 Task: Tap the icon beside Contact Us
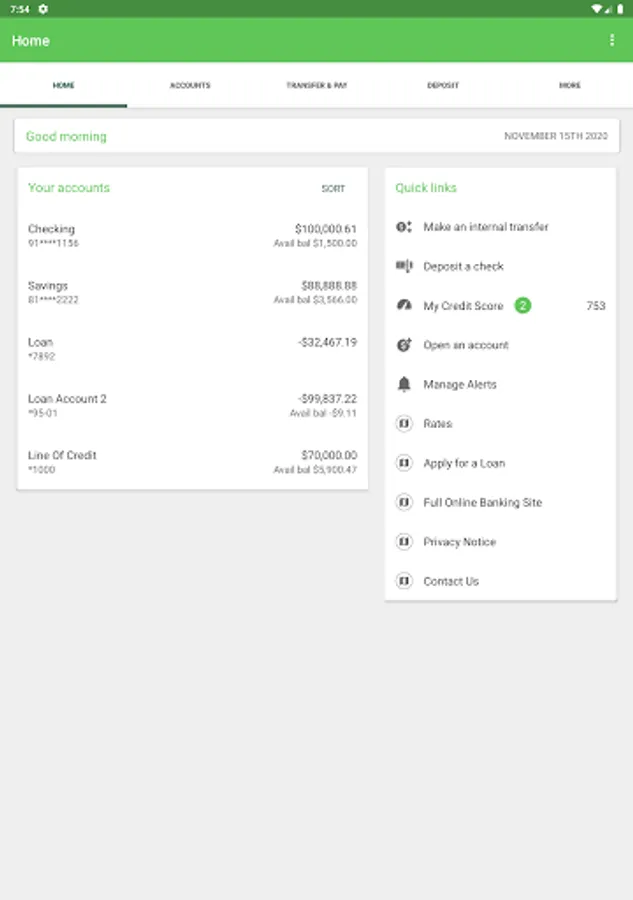(x=404, y=581)
